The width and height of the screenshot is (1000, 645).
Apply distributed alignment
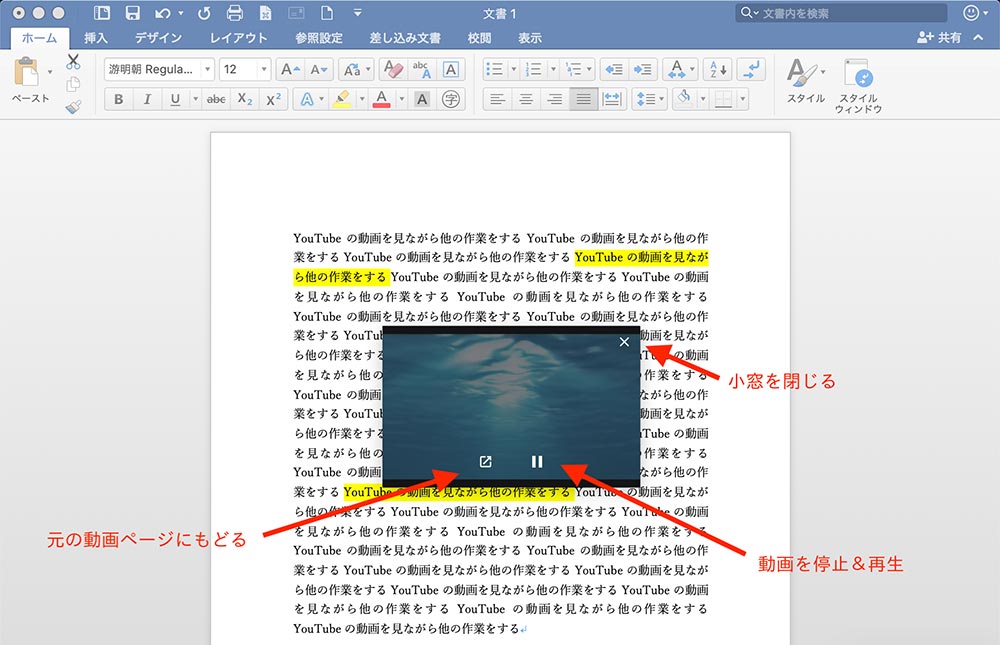point(612,99)
